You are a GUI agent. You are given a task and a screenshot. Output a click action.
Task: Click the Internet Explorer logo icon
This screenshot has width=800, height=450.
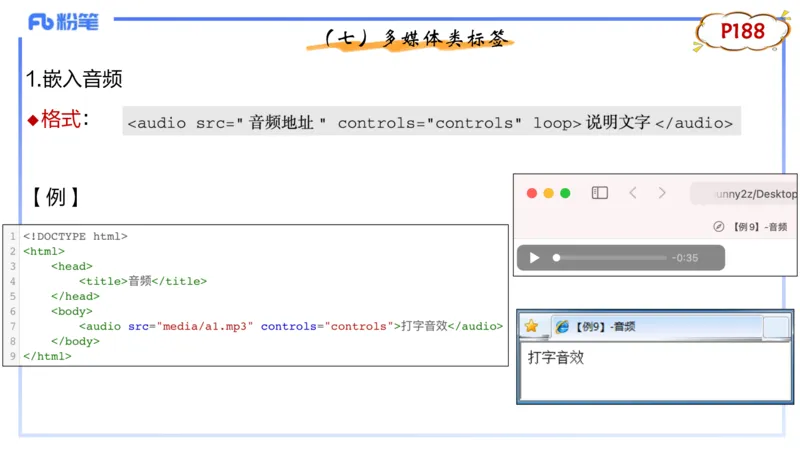[562, 326]
